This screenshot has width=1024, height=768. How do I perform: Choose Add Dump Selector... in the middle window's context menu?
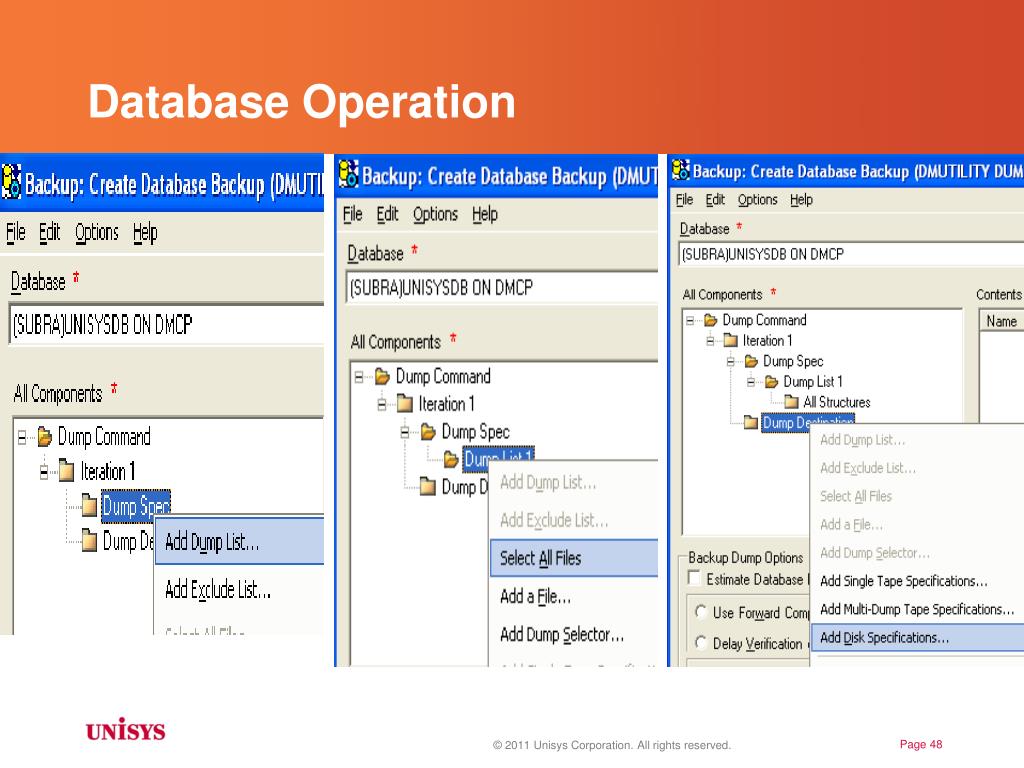(574, 634)
